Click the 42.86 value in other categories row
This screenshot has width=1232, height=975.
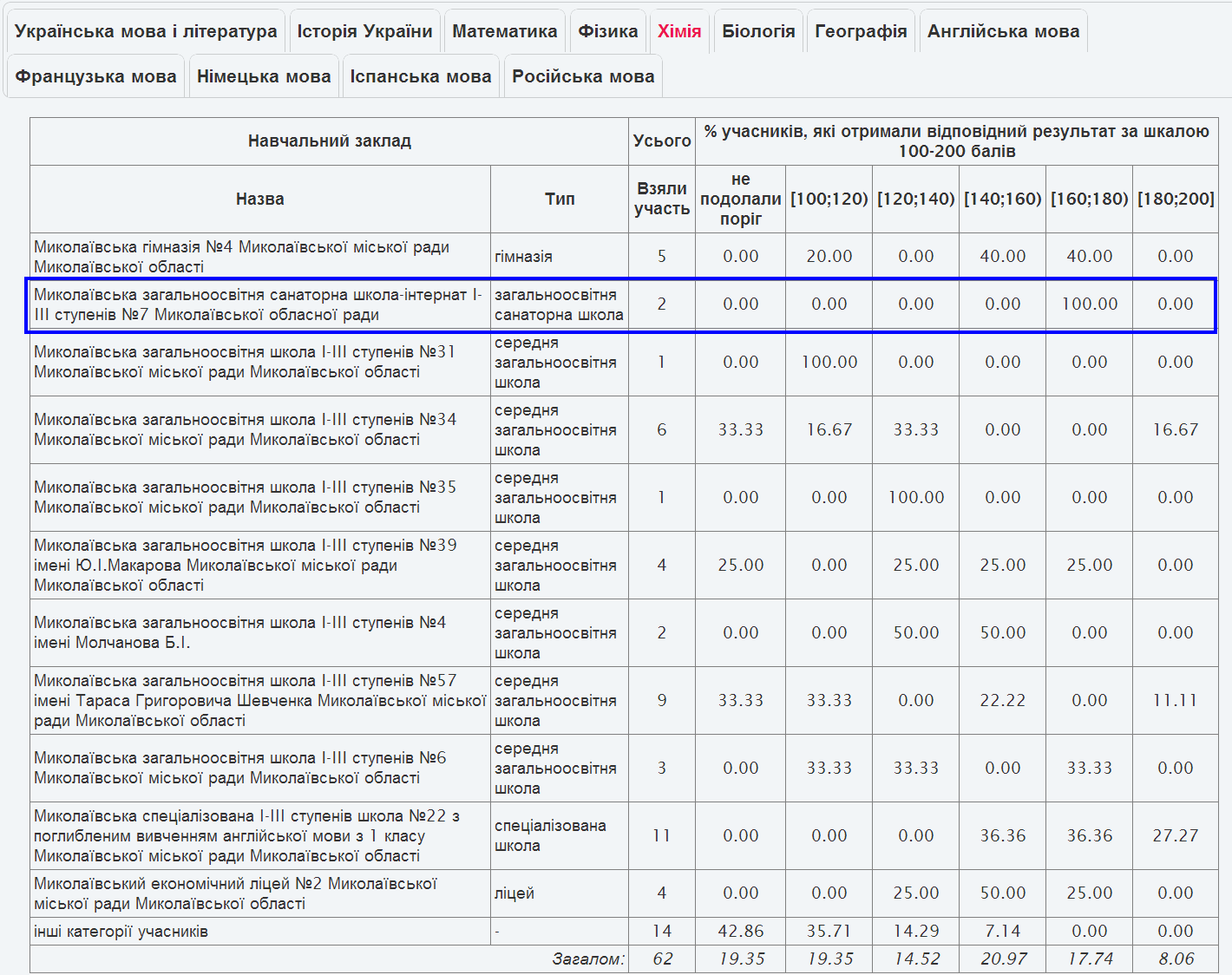click(x=741, y=932)
